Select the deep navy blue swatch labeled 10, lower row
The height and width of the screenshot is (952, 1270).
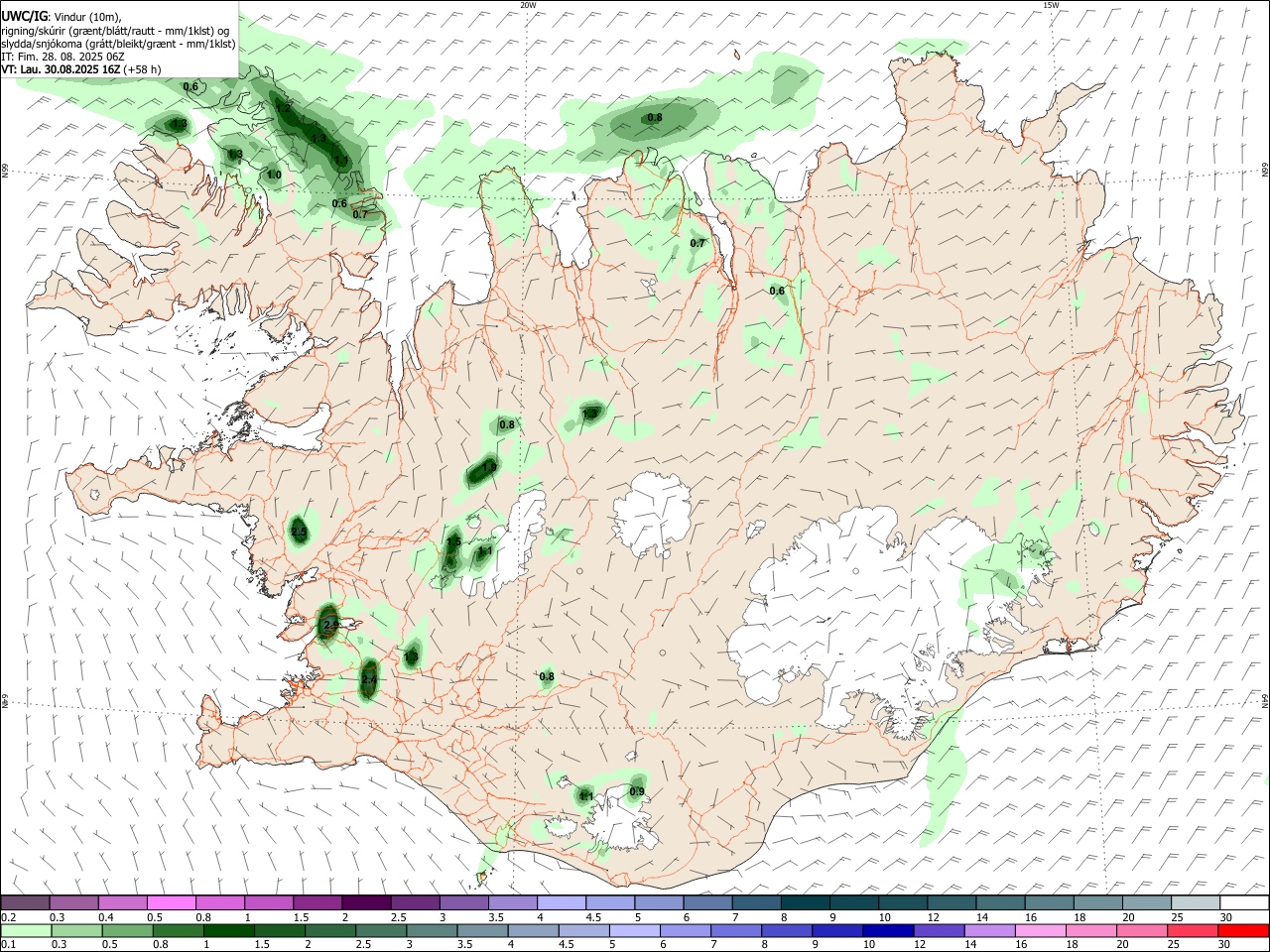point(888,930)
